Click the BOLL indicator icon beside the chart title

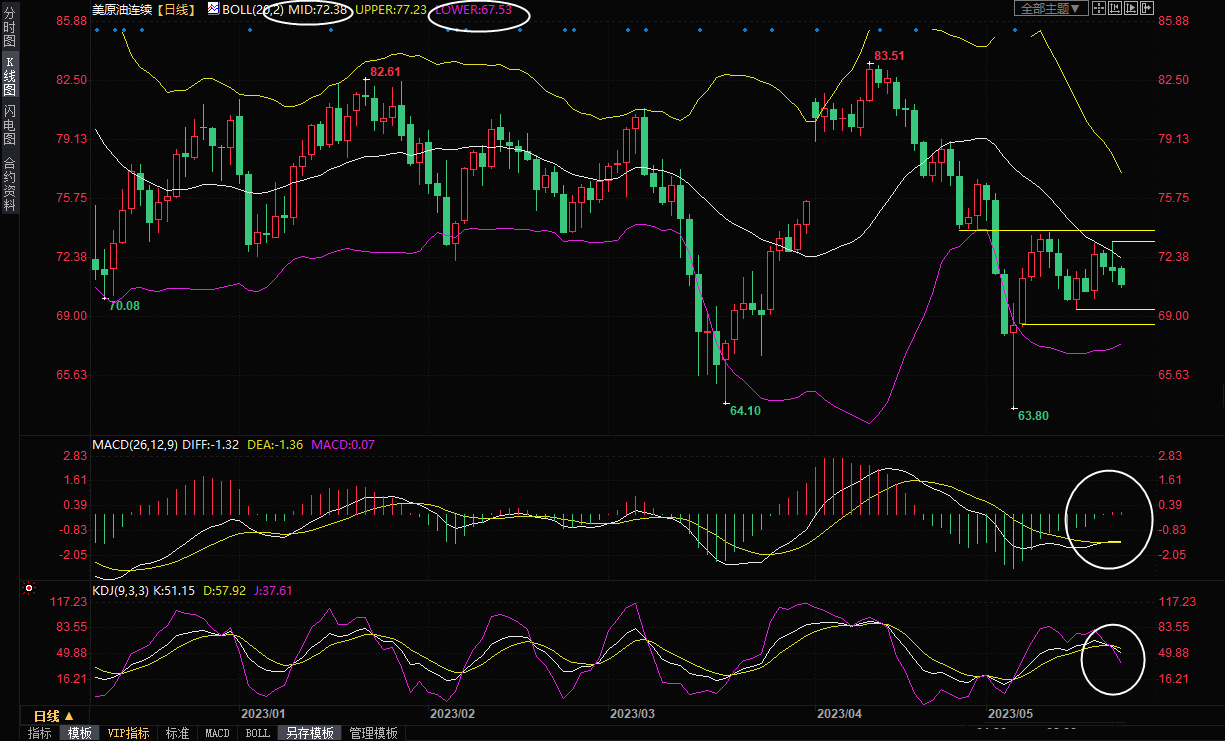point(213,8)
